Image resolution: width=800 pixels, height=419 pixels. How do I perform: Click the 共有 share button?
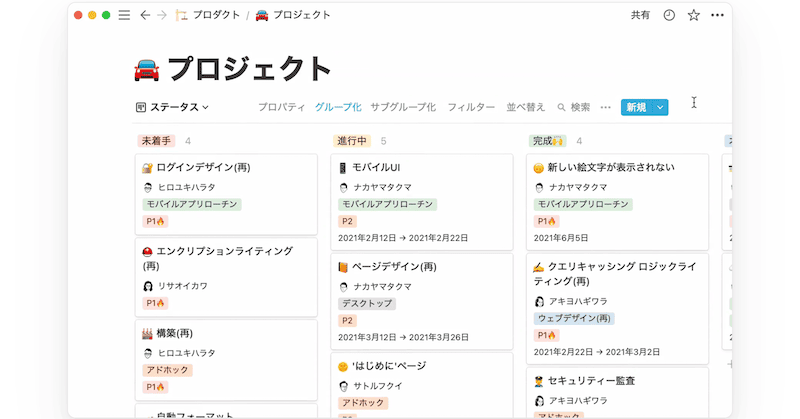coord(640,16)
